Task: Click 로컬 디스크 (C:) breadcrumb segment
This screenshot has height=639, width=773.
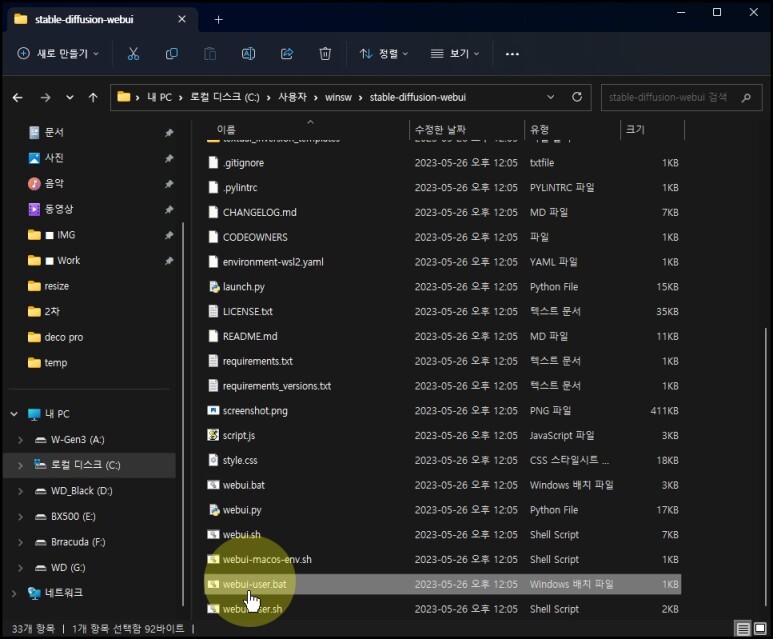Action: point(224,97)
